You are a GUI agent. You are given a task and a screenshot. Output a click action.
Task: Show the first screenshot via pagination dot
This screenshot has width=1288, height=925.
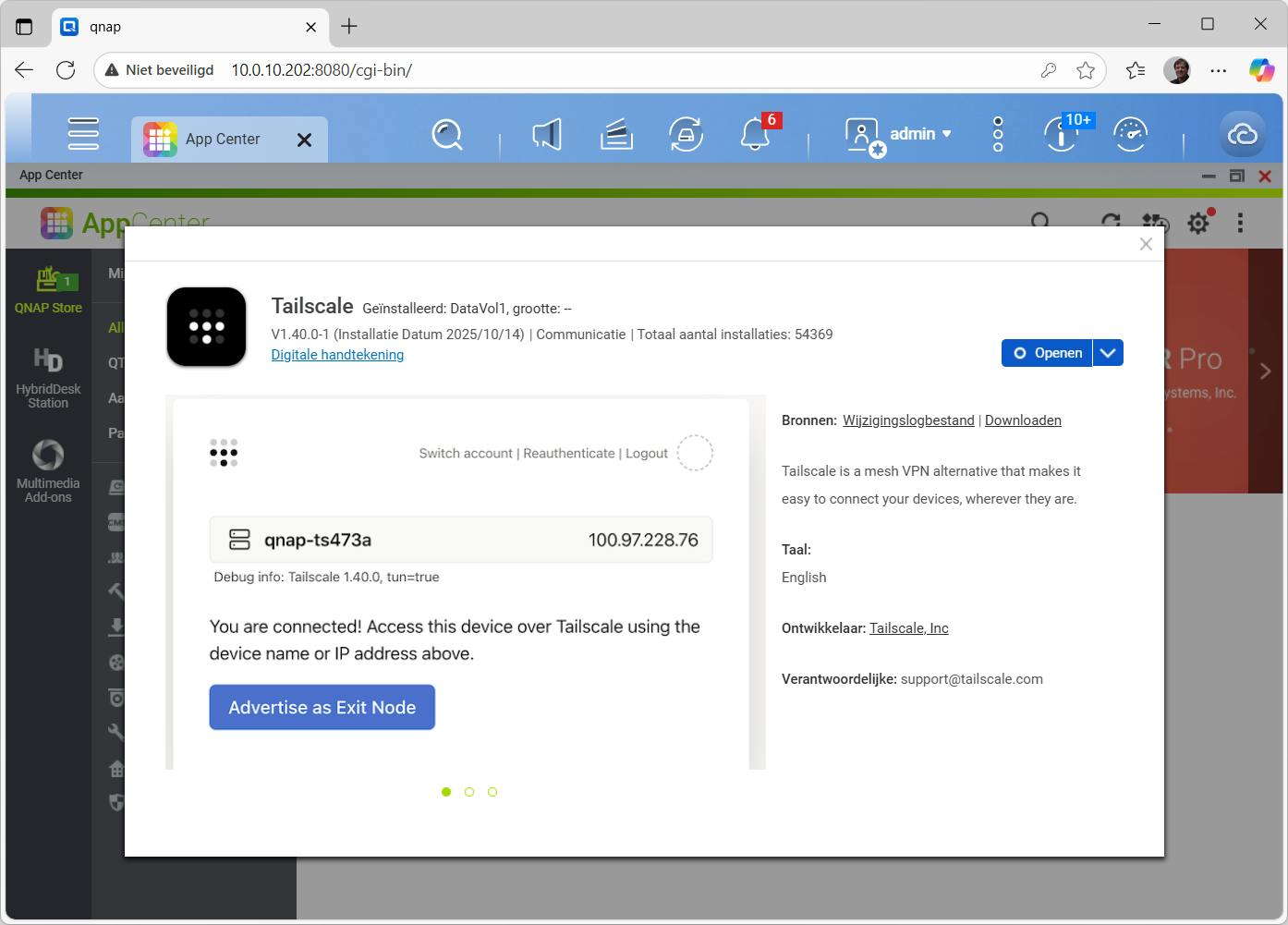pos(446,792)
